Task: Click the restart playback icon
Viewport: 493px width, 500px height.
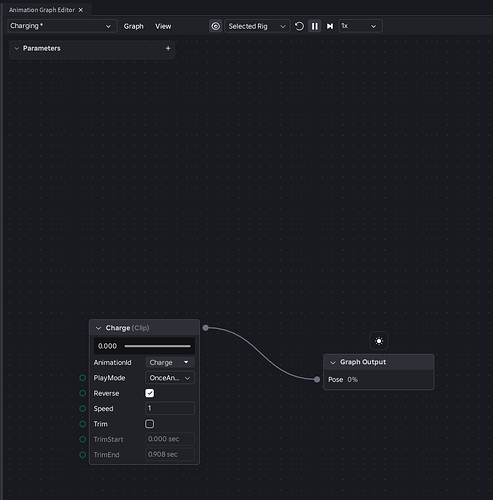Action: pos(299,26)
